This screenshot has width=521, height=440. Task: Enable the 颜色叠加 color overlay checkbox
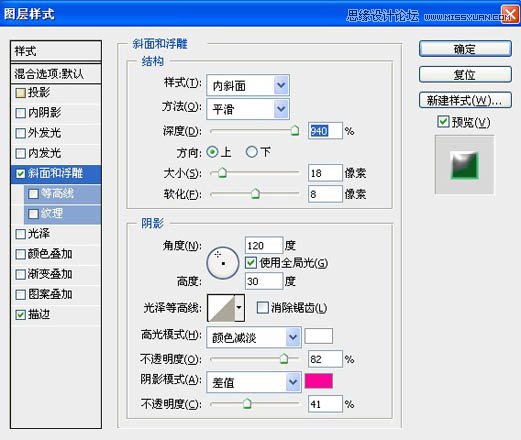(x=21, y=254)
